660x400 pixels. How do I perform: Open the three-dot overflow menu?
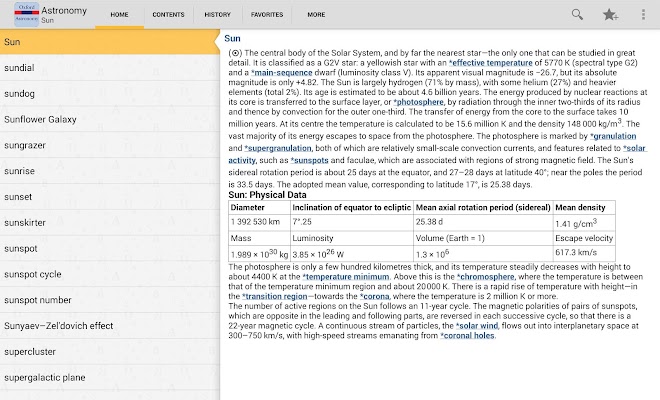[643, 15]
